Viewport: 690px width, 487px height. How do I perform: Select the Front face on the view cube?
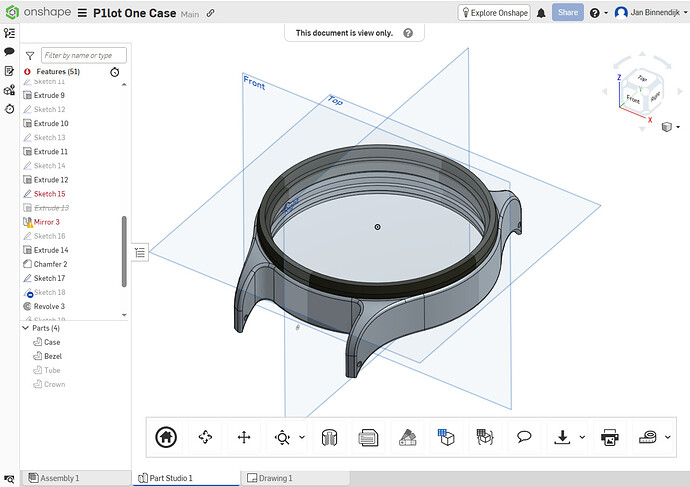(633, 99)
